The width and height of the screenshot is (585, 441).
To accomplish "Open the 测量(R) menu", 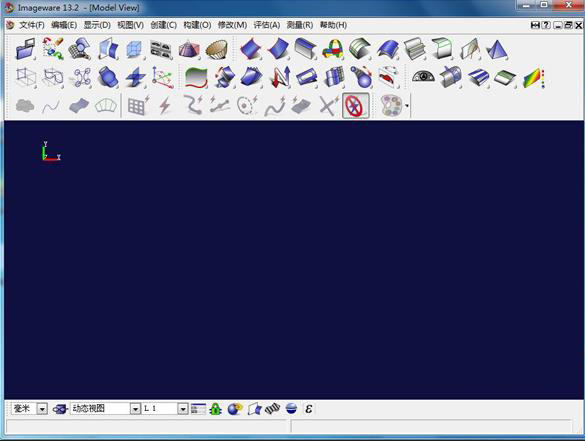I will coord(300,25).
